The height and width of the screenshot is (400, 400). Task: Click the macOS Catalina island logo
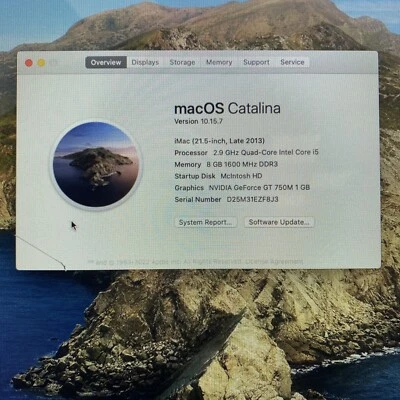tap(96, 164)
